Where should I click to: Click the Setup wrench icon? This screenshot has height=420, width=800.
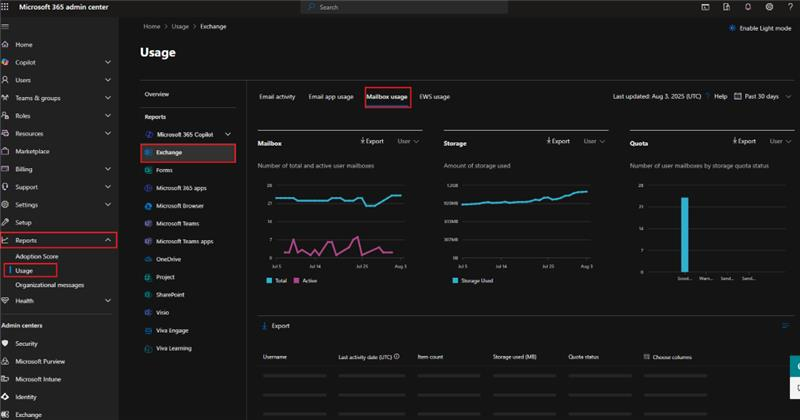(x=5, y=223)
